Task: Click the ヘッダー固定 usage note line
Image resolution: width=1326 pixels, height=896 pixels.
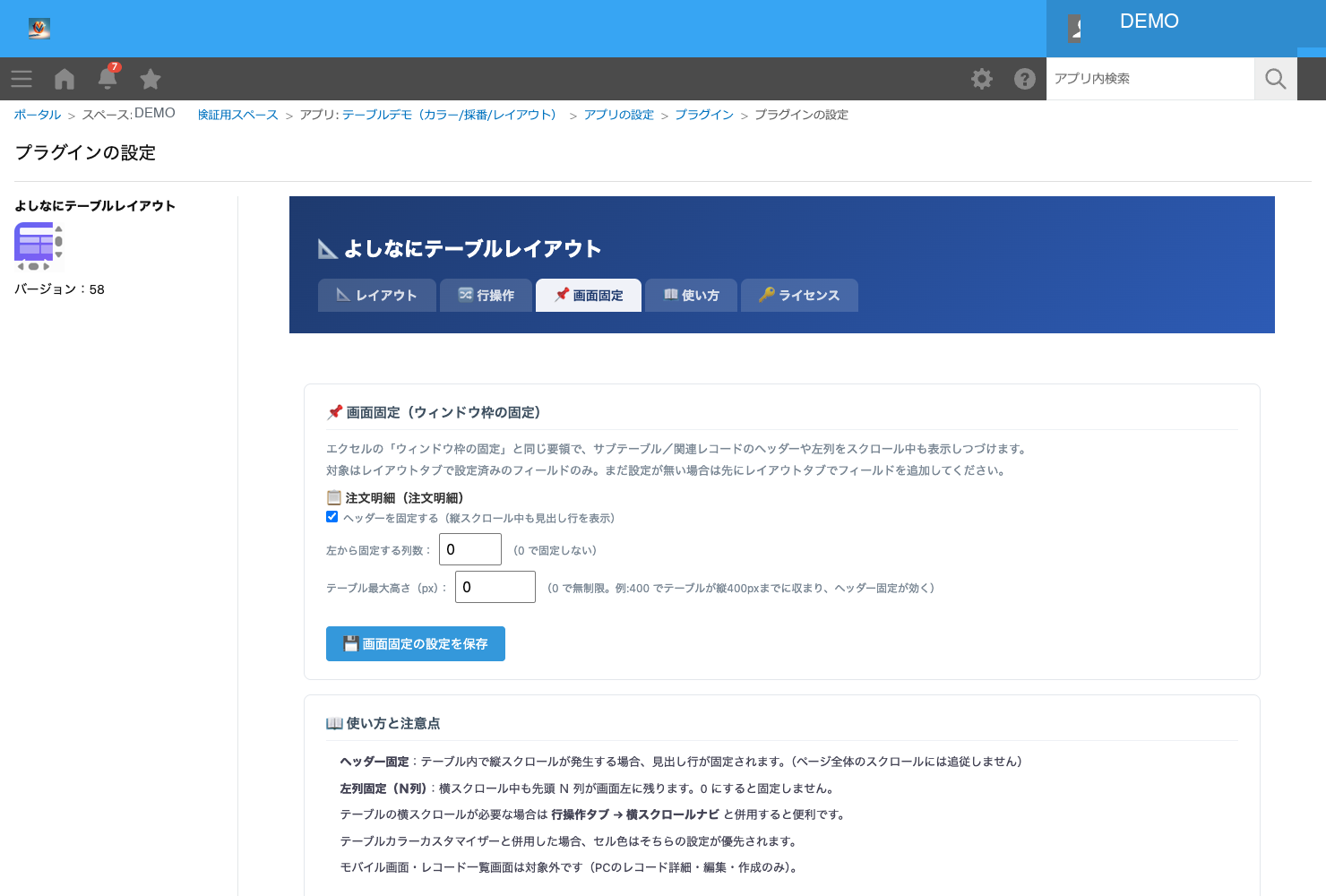Action: 681,762
